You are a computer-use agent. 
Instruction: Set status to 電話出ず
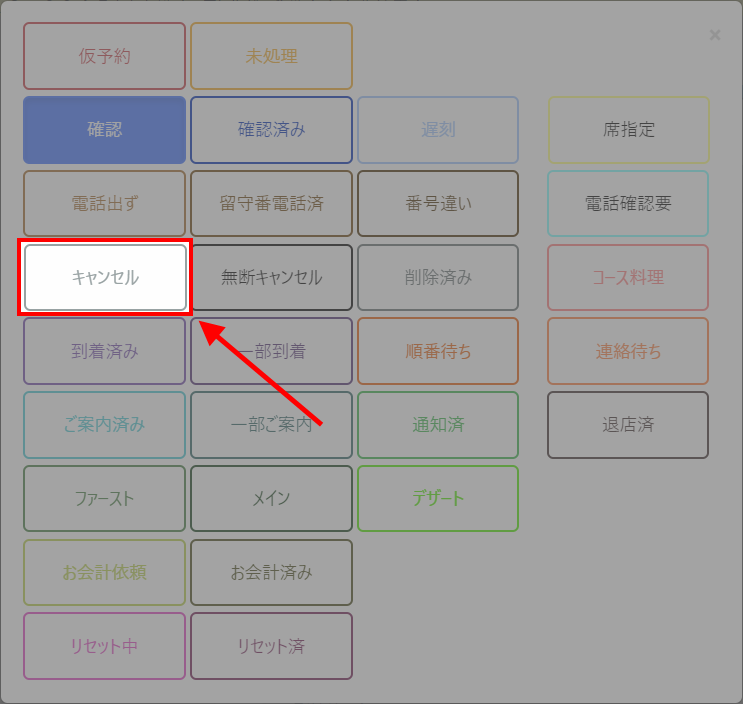coord(105,204)
